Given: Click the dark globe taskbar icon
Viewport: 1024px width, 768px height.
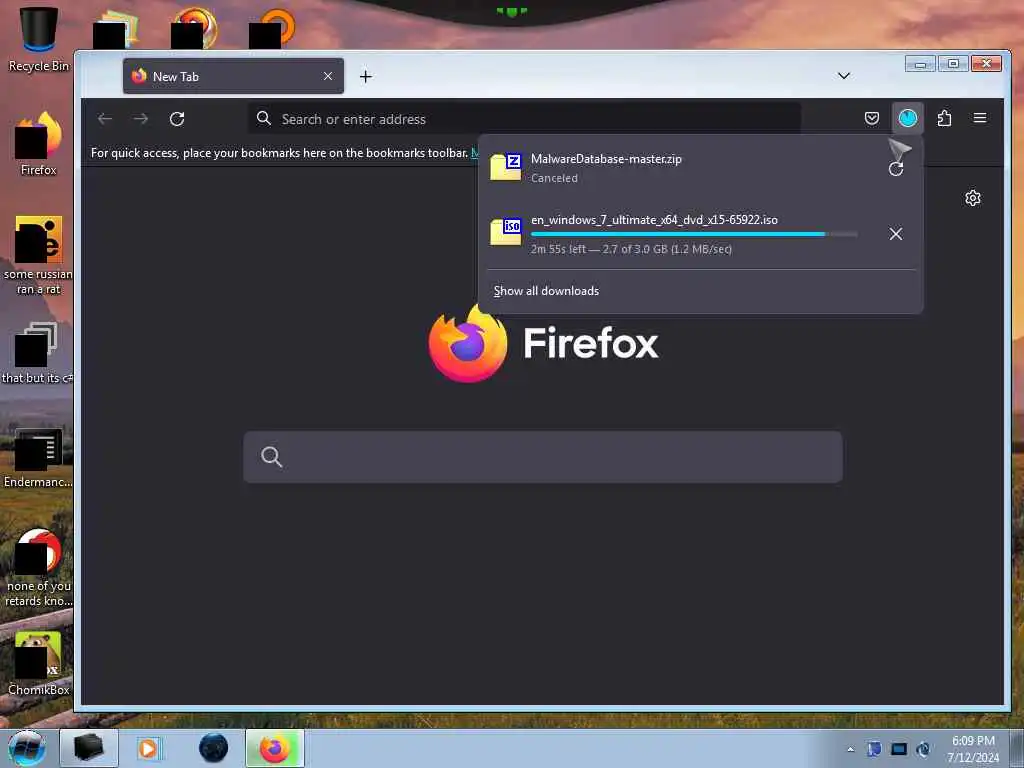Looking at the screenshot, I should click(x=214, y=748).
